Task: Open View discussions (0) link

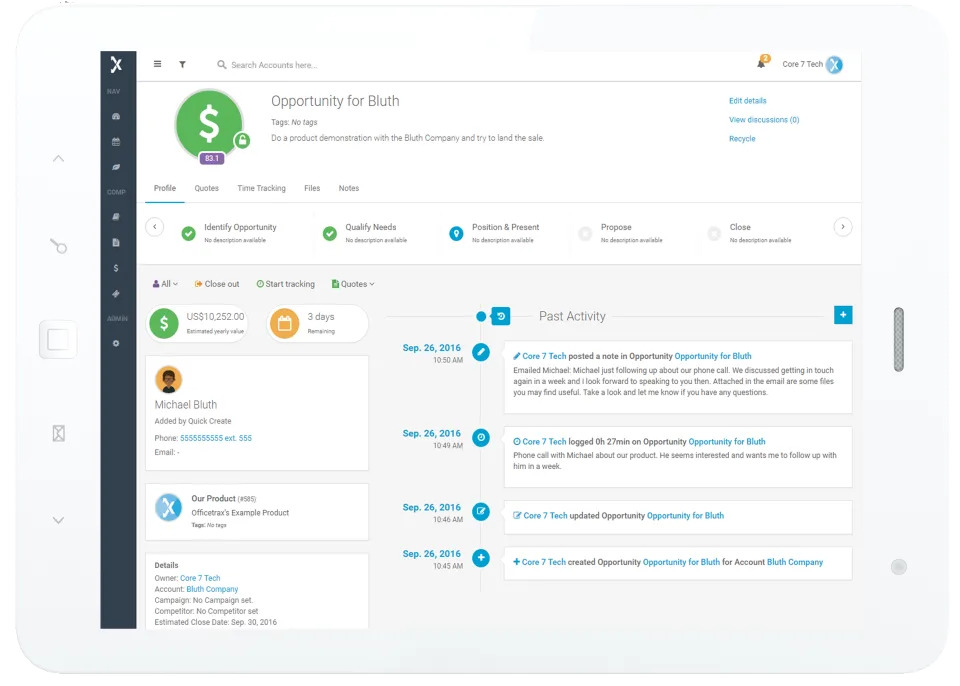Action: point(764,119)
